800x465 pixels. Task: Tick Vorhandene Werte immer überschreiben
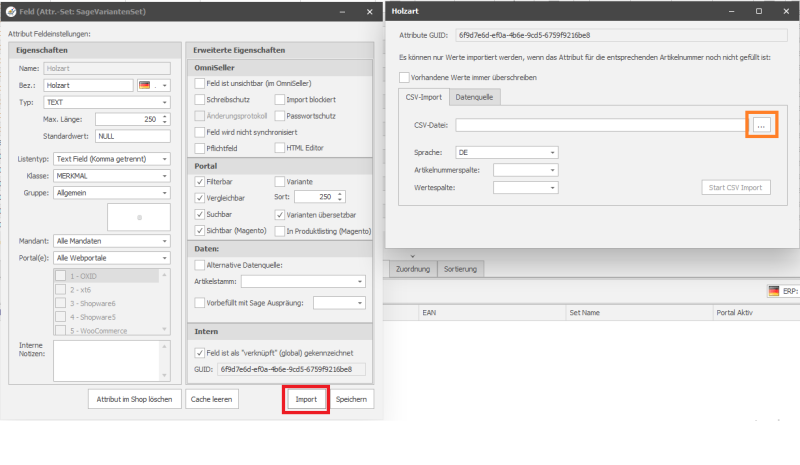point(404,76)
